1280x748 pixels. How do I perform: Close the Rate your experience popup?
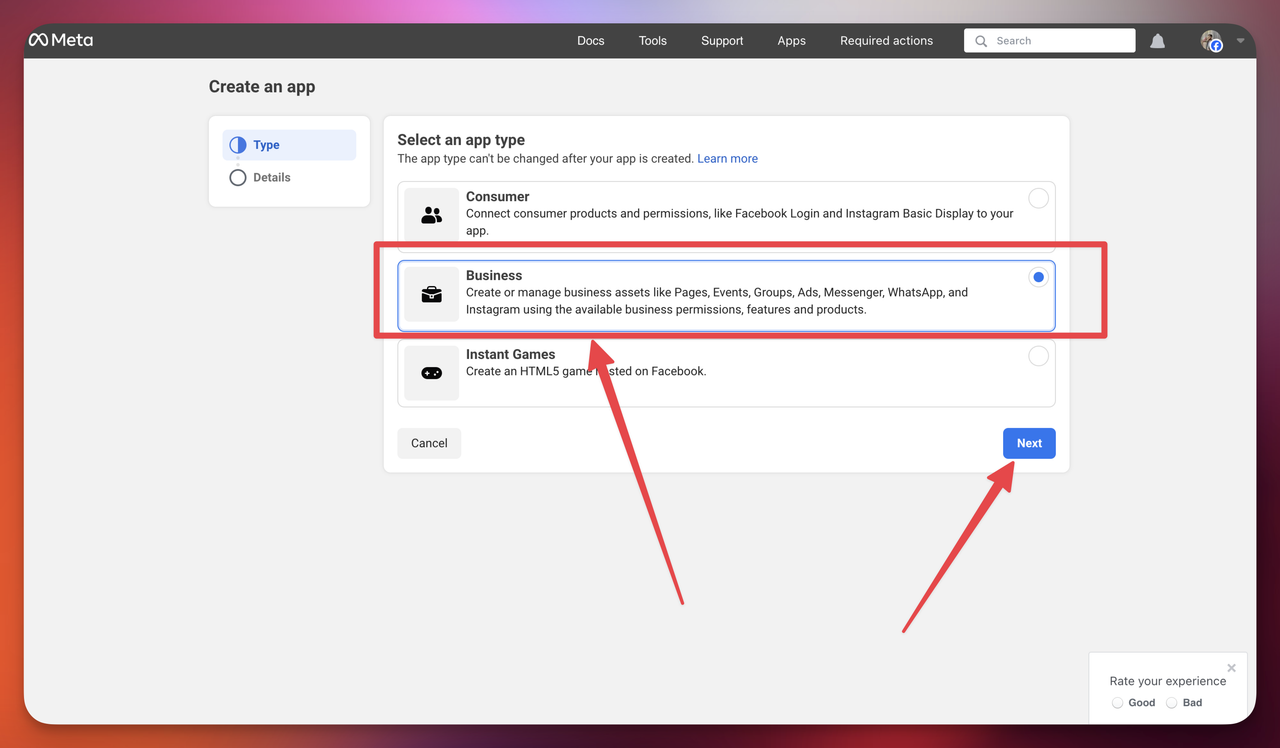pyautogui.click(x=1231, y=668)
